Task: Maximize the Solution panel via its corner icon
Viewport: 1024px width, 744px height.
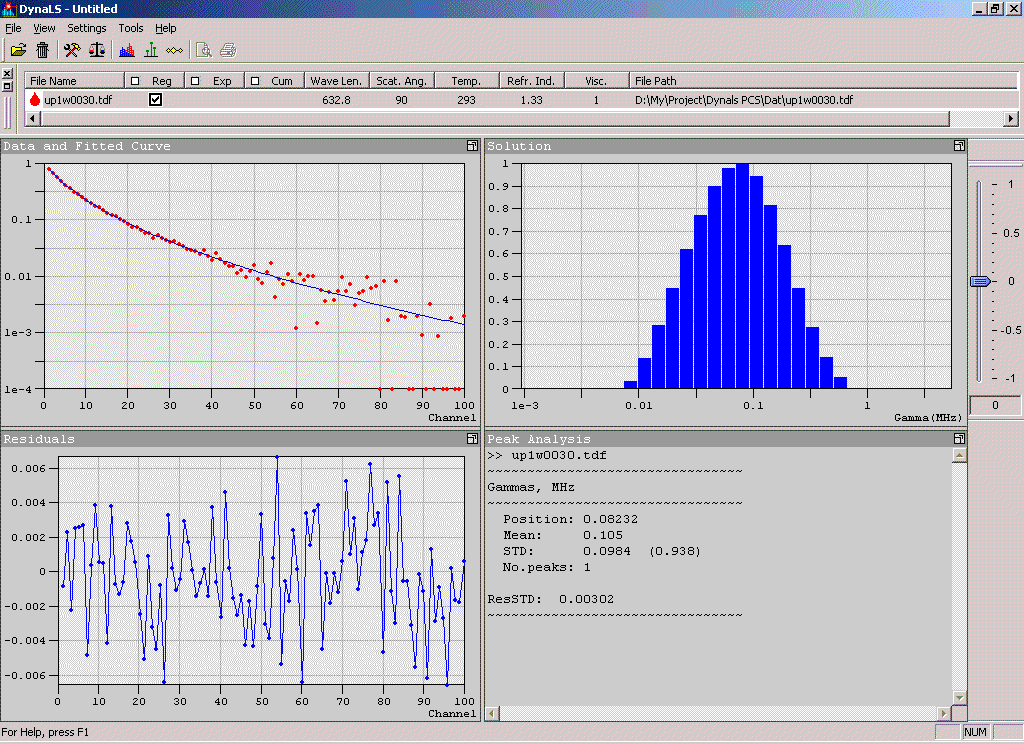Action: pos(959,146)
